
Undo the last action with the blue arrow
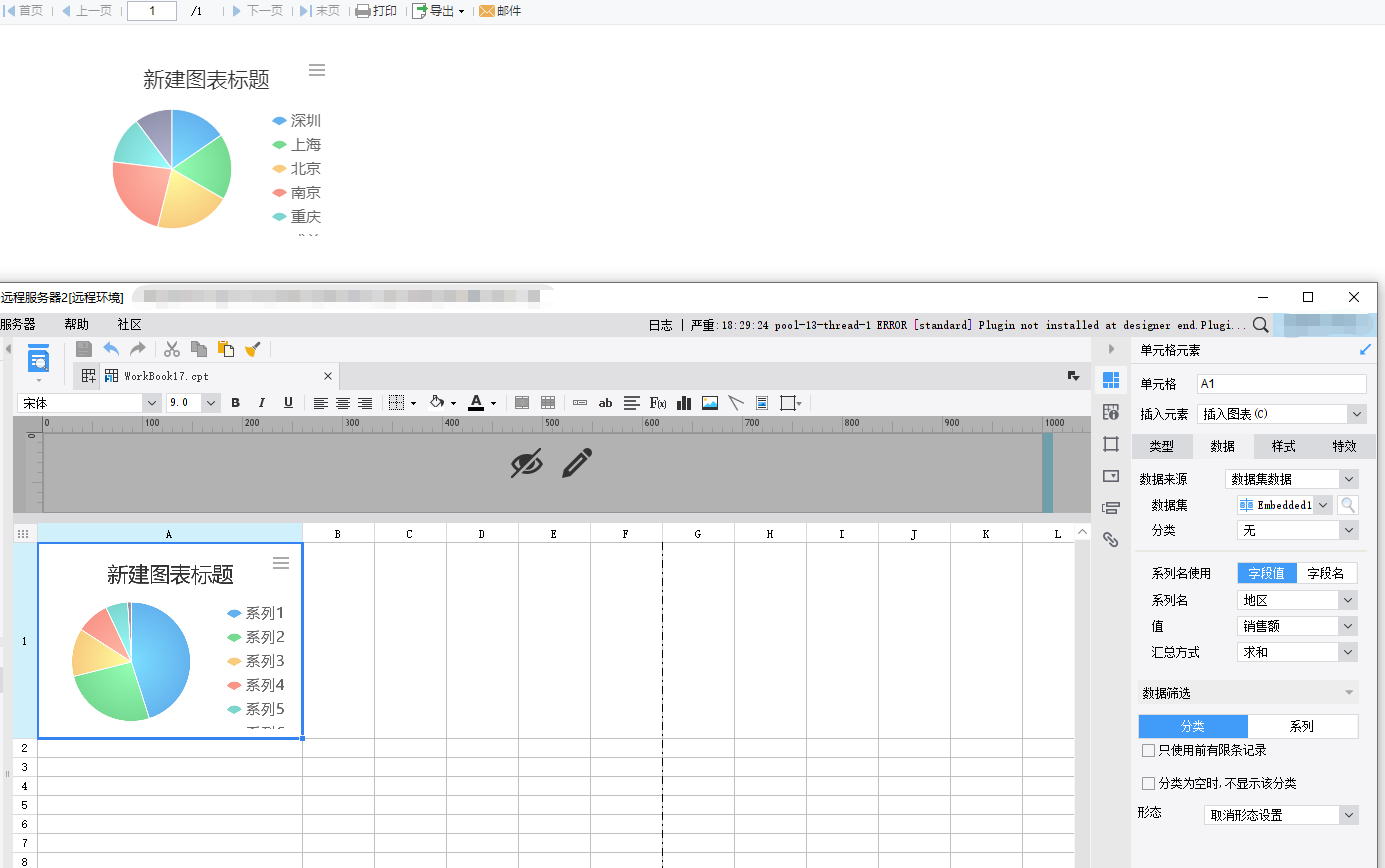[111, 349]
